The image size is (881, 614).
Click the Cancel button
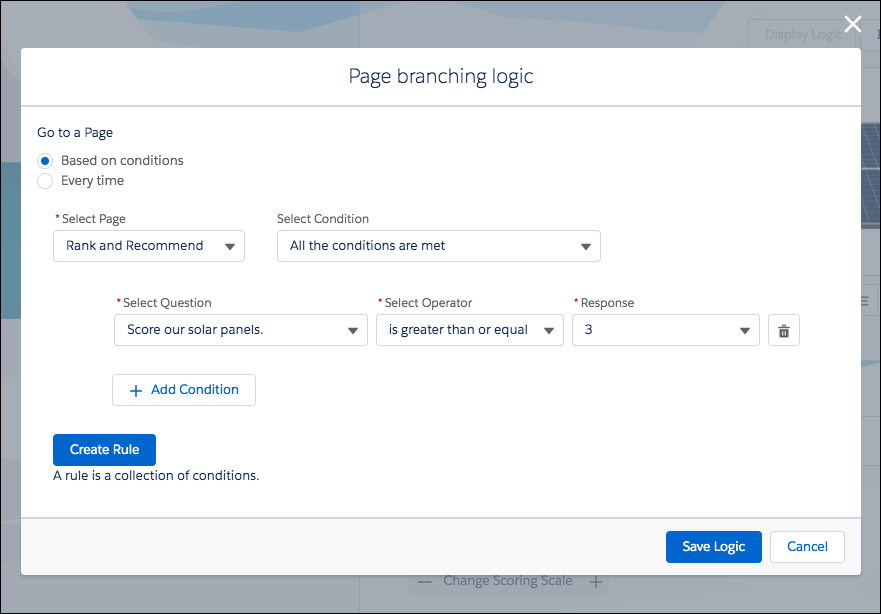tap(807, 547)
